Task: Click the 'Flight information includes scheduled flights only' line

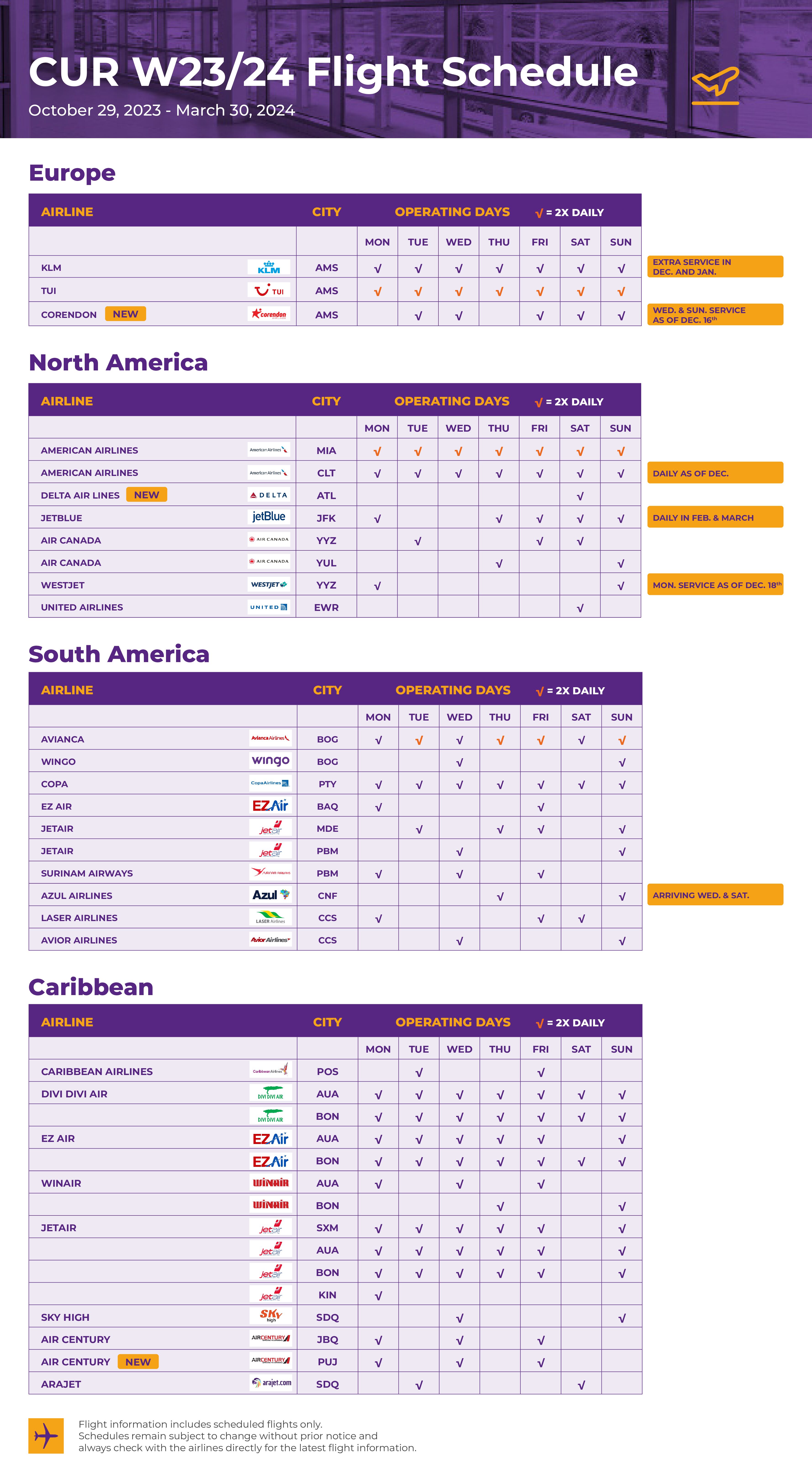Action: click(x=200, y=1424)
